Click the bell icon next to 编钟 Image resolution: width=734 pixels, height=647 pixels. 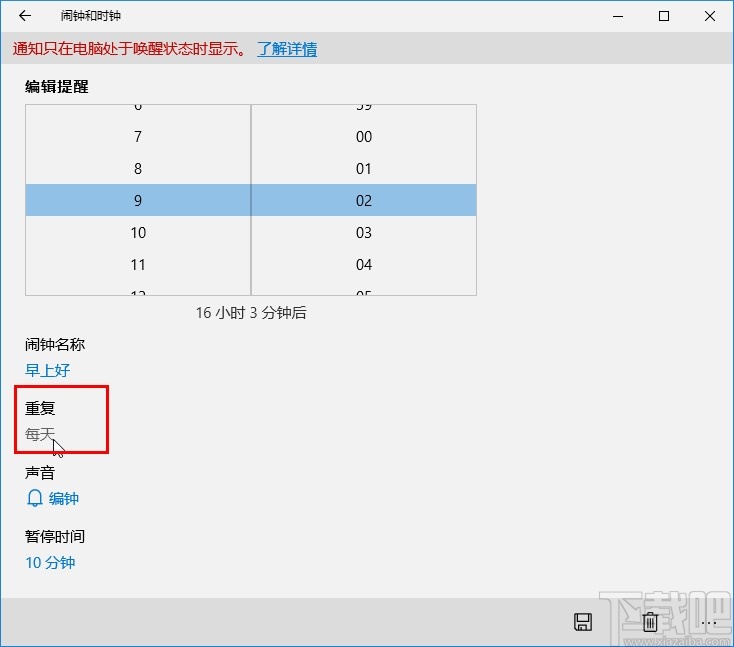point(35,498)
